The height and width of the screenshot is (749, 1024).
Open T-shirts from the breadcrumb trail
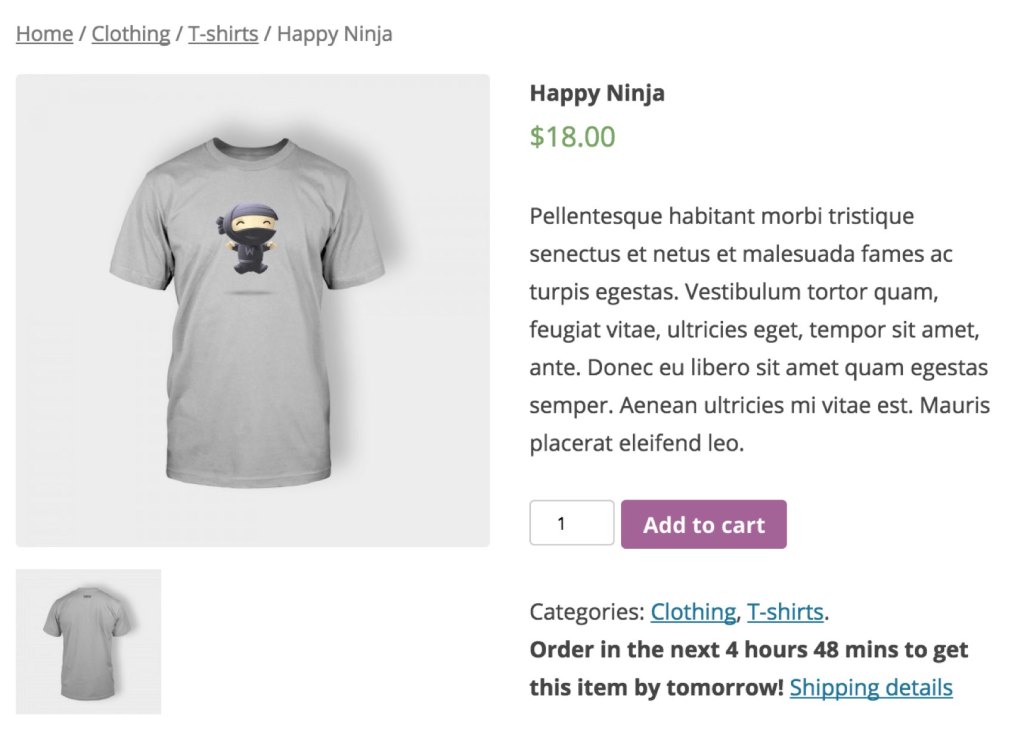pyautogui.click(x=222, y=33)
